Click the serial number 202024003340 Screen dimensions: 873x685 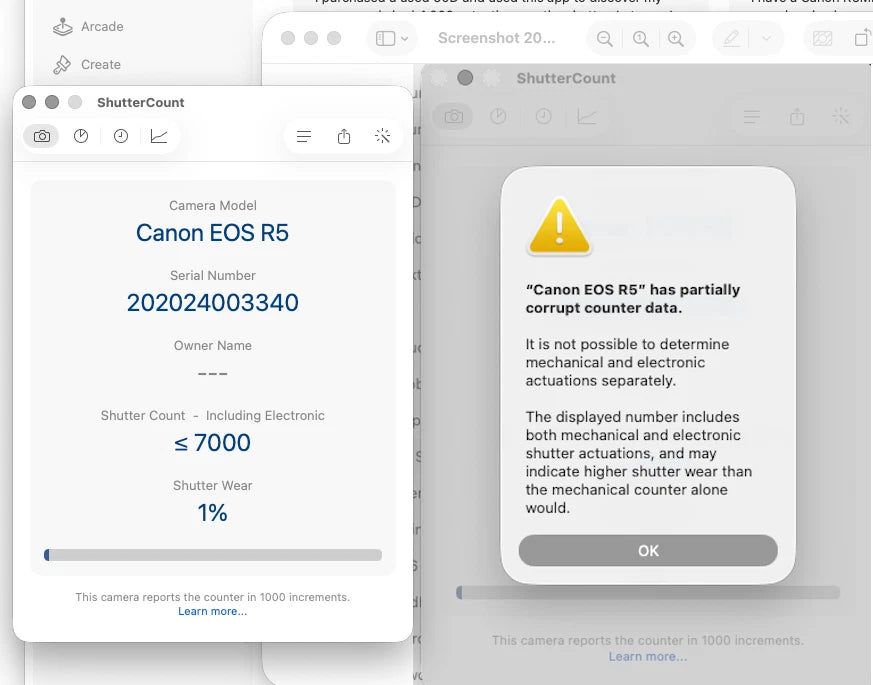[x=213, y=303]
